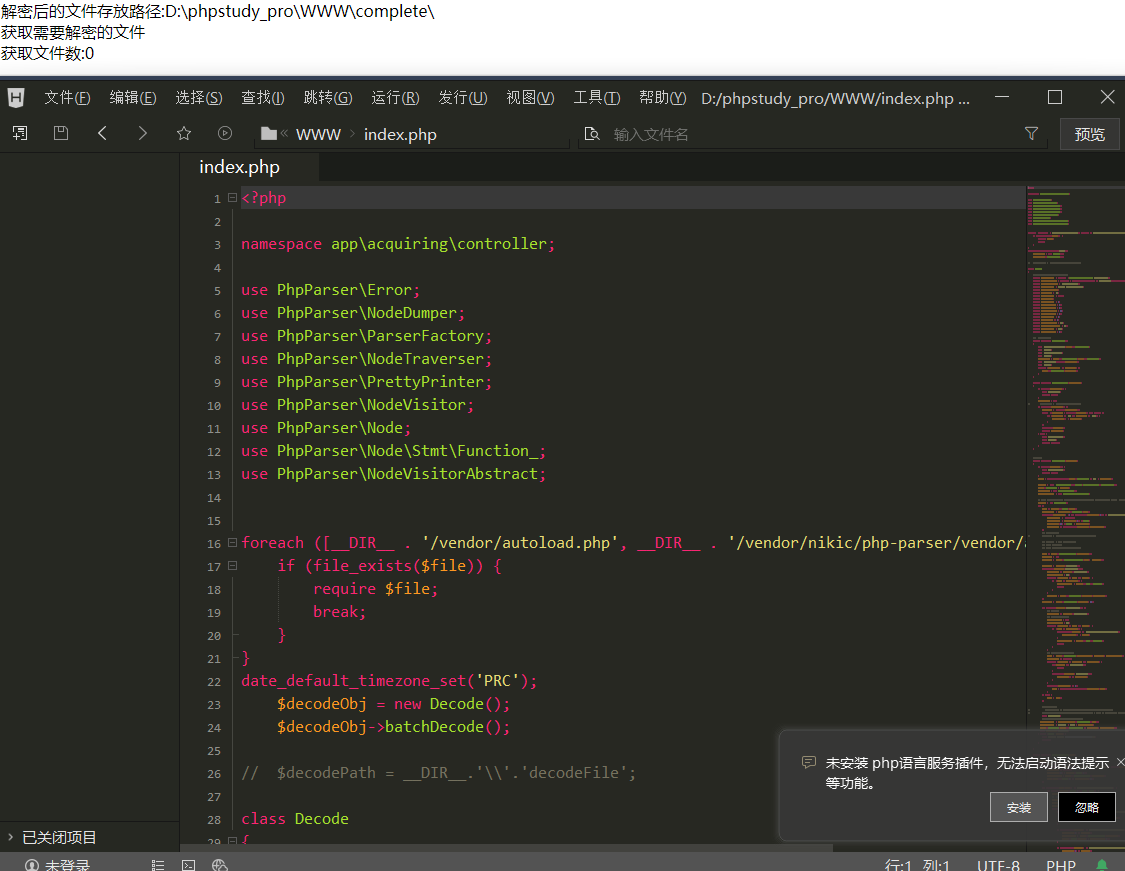Screen dimensions: 1125x871
Task: Bookmark file using the star icon
Action: (184, 133)
